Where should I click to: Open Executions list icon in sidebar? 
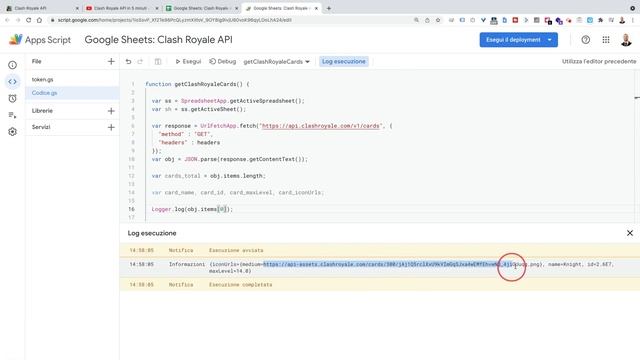click(12, 115)
